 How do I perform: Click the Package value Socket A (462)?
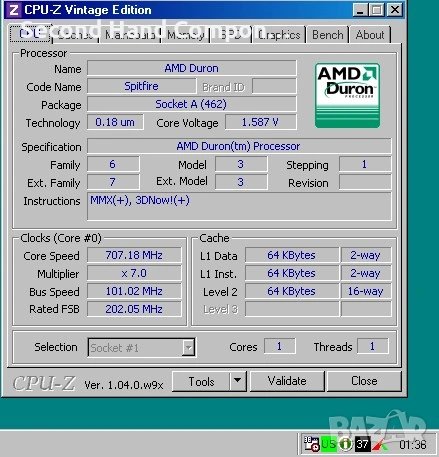tap(192, 104)
